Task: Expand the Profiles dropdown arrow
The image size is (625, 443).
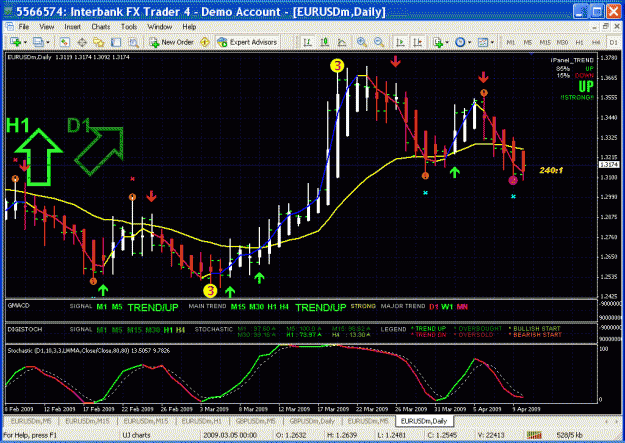Action: pos(48,42)
